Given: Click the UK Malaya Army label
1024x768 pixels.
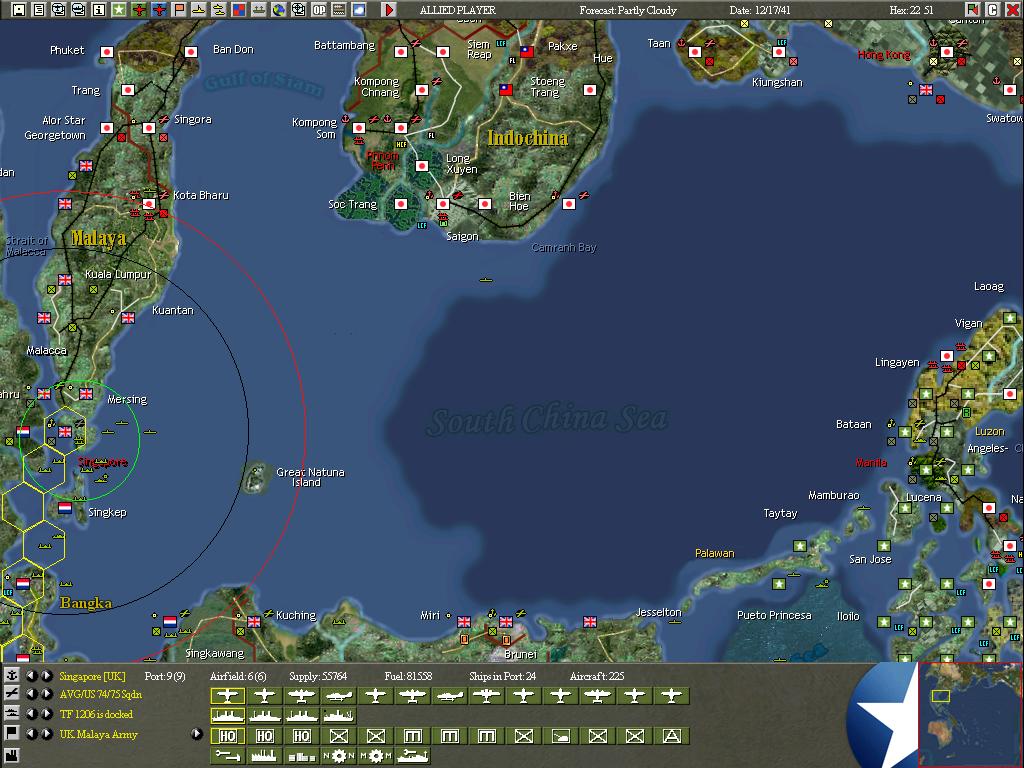Looking at the screenshot, I should [99, 734].
